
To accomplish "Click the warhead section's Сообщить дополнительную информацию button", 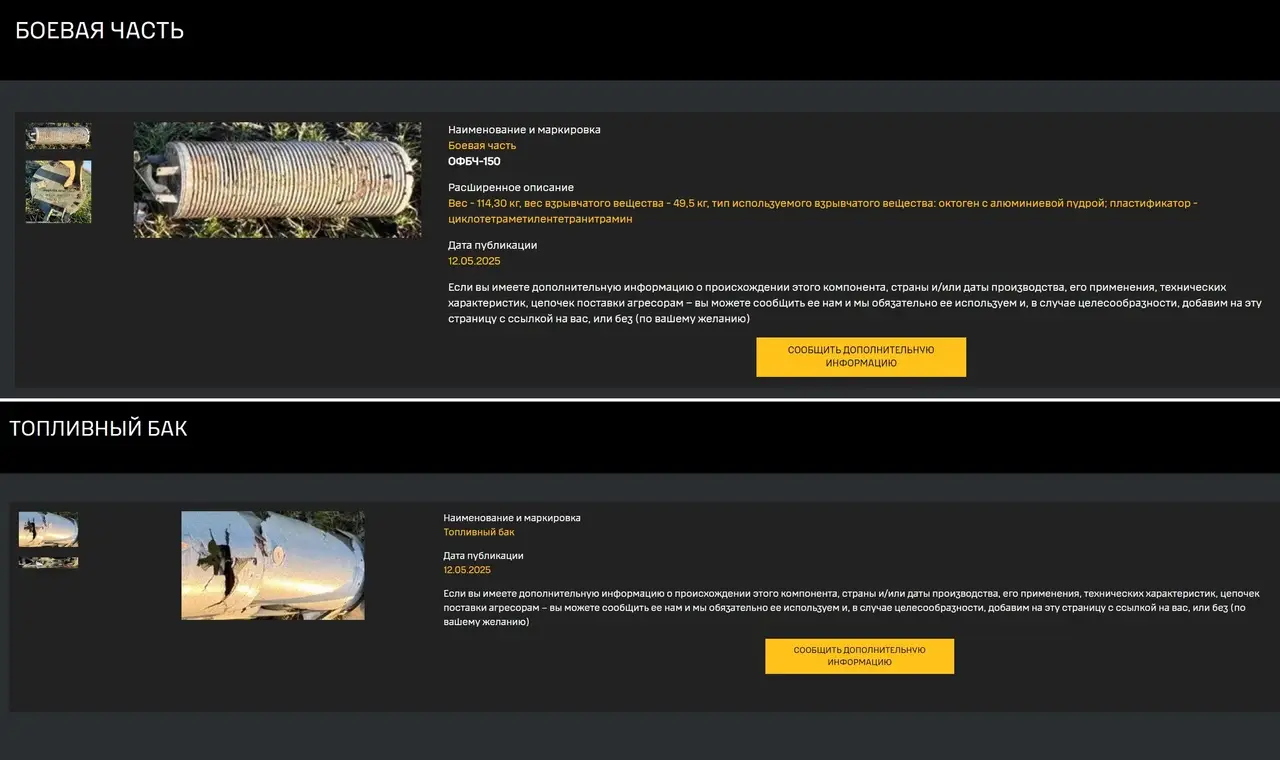I will [861, 357].
